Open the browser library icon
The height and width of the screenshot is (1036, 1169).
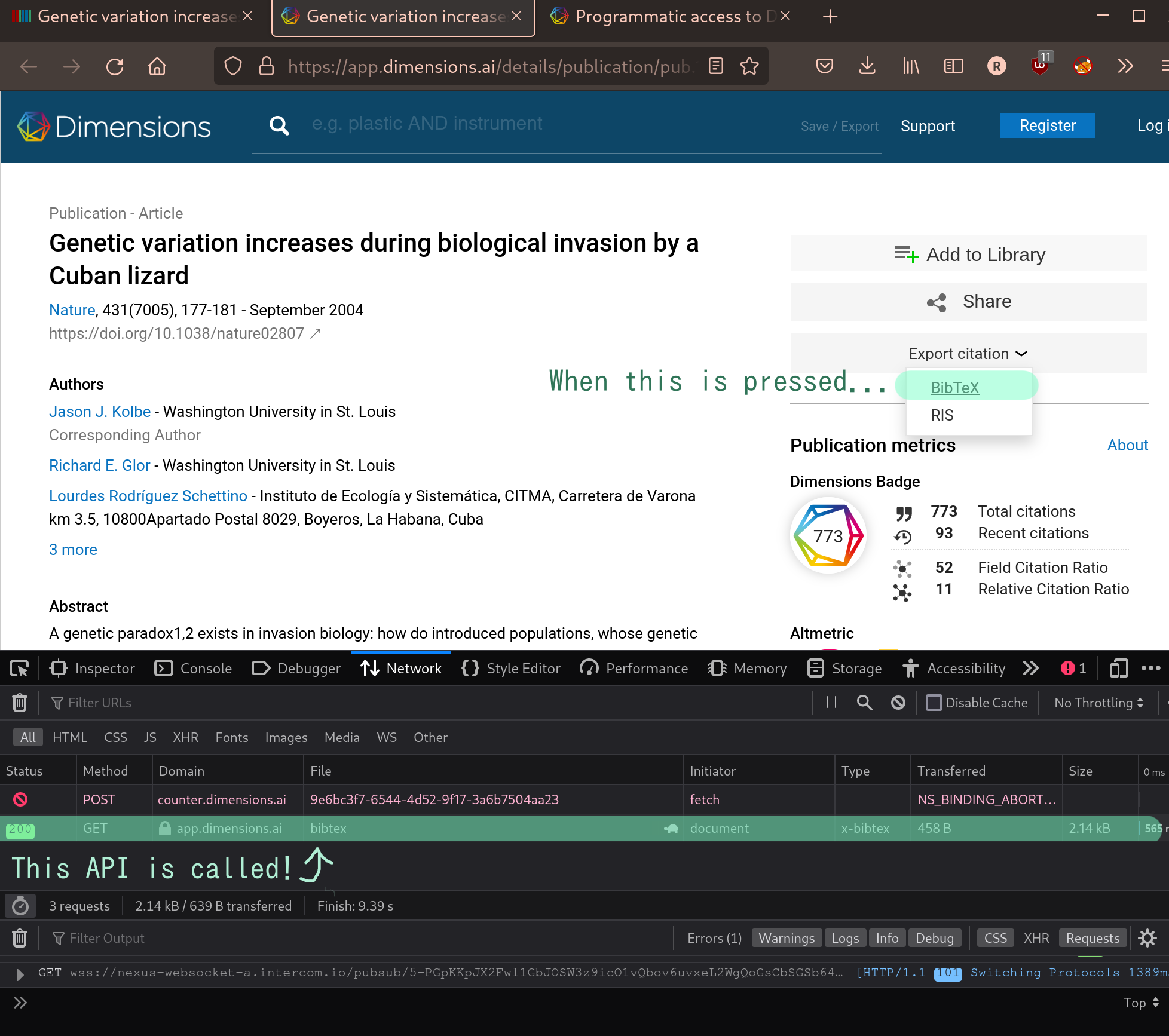[911, 66]
